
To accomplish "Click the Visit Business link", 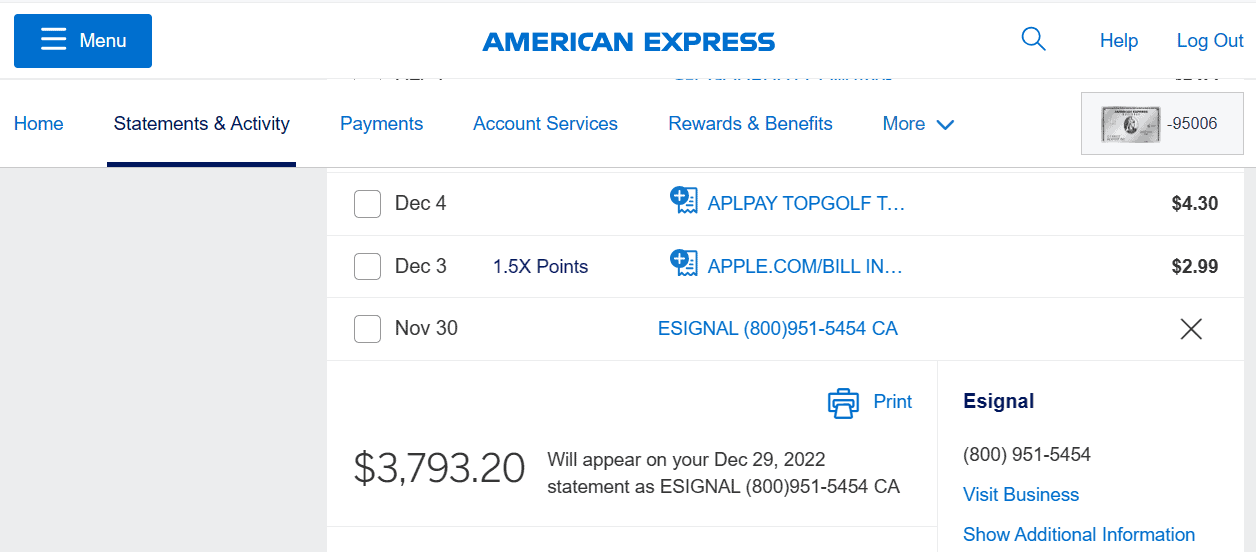I will [1021, 495].
